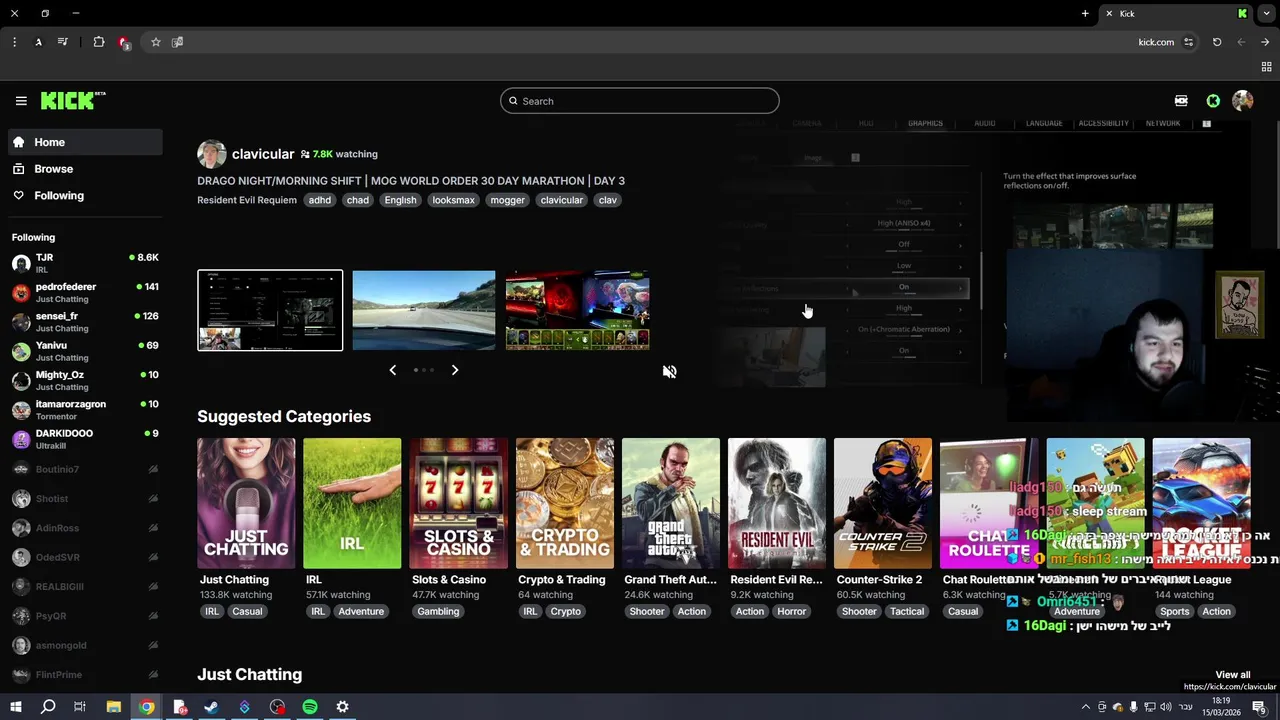
Task: Select the third carousel stream thumbnail
Action: [x=578, y=310]
